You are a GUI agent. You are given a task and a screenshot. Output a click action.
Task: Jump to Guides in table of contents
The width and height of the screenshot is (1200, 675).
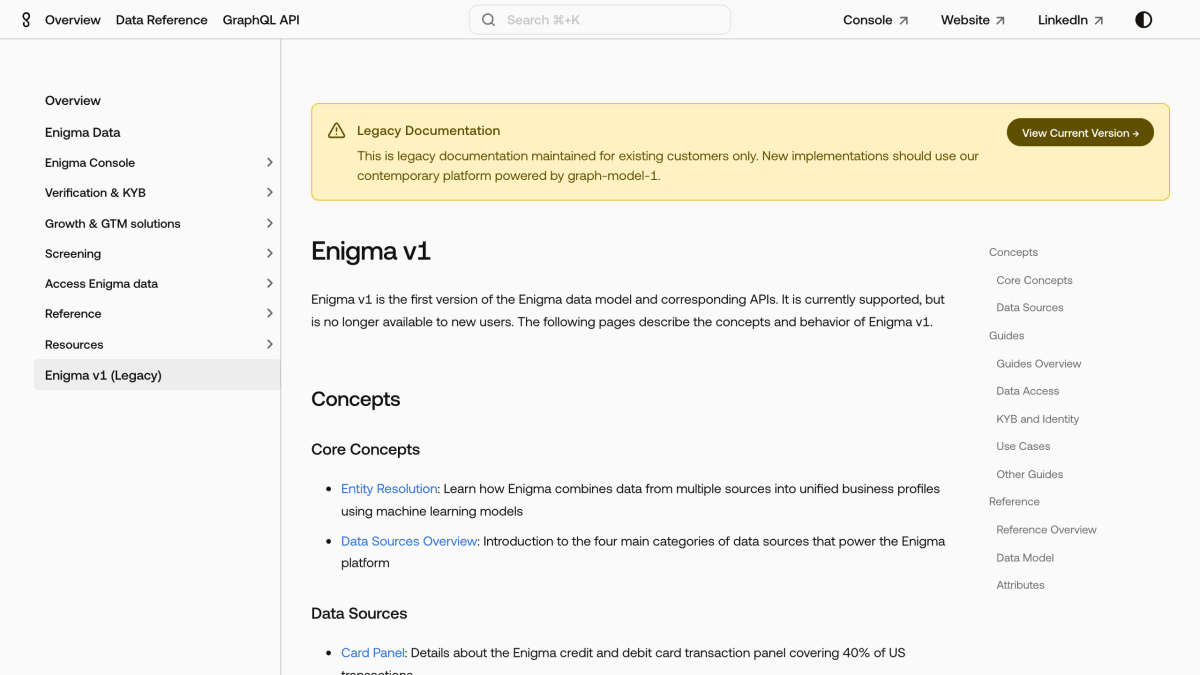click(1006, 336)
